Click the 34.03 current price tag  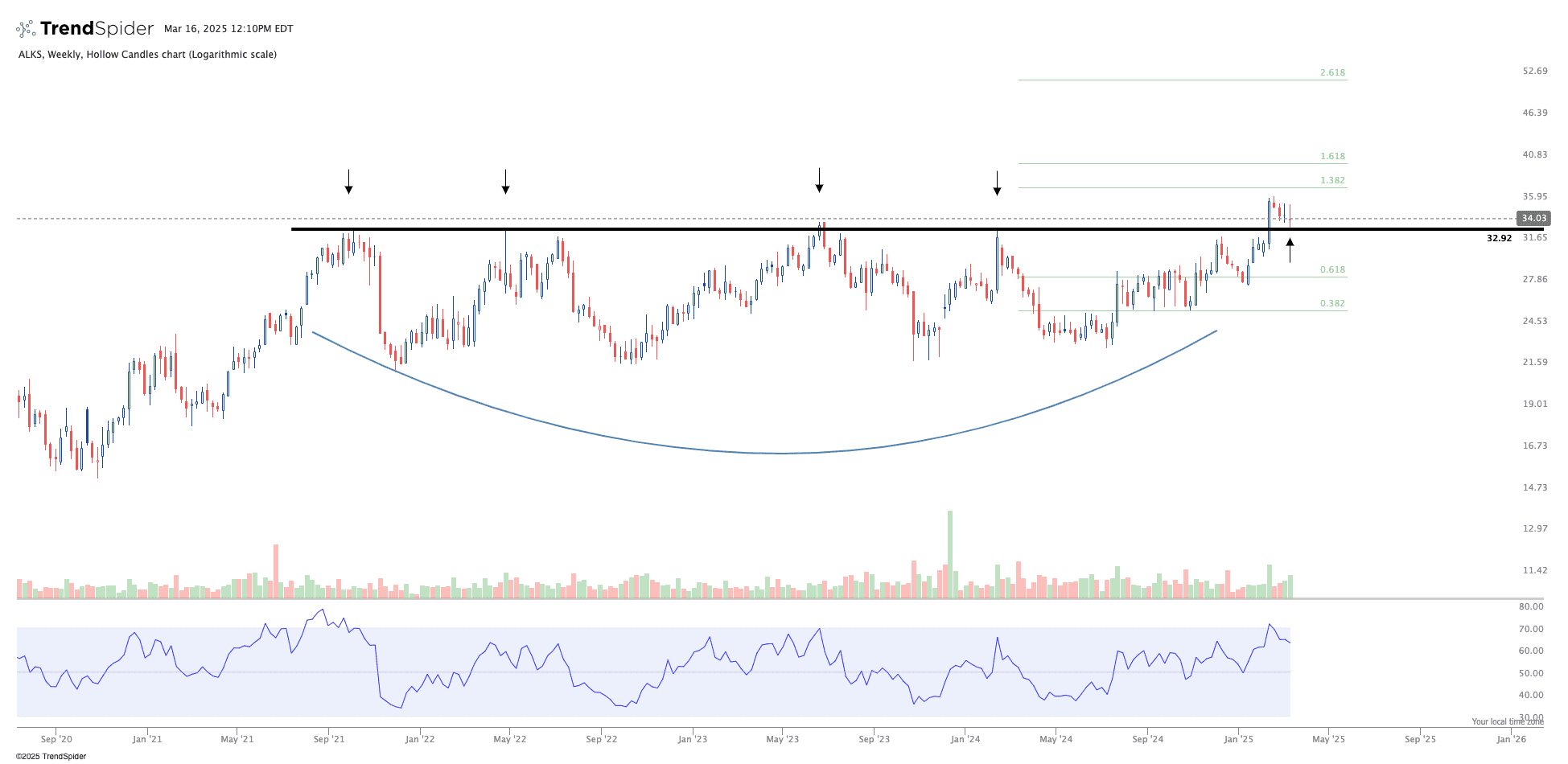(1533, 218)
